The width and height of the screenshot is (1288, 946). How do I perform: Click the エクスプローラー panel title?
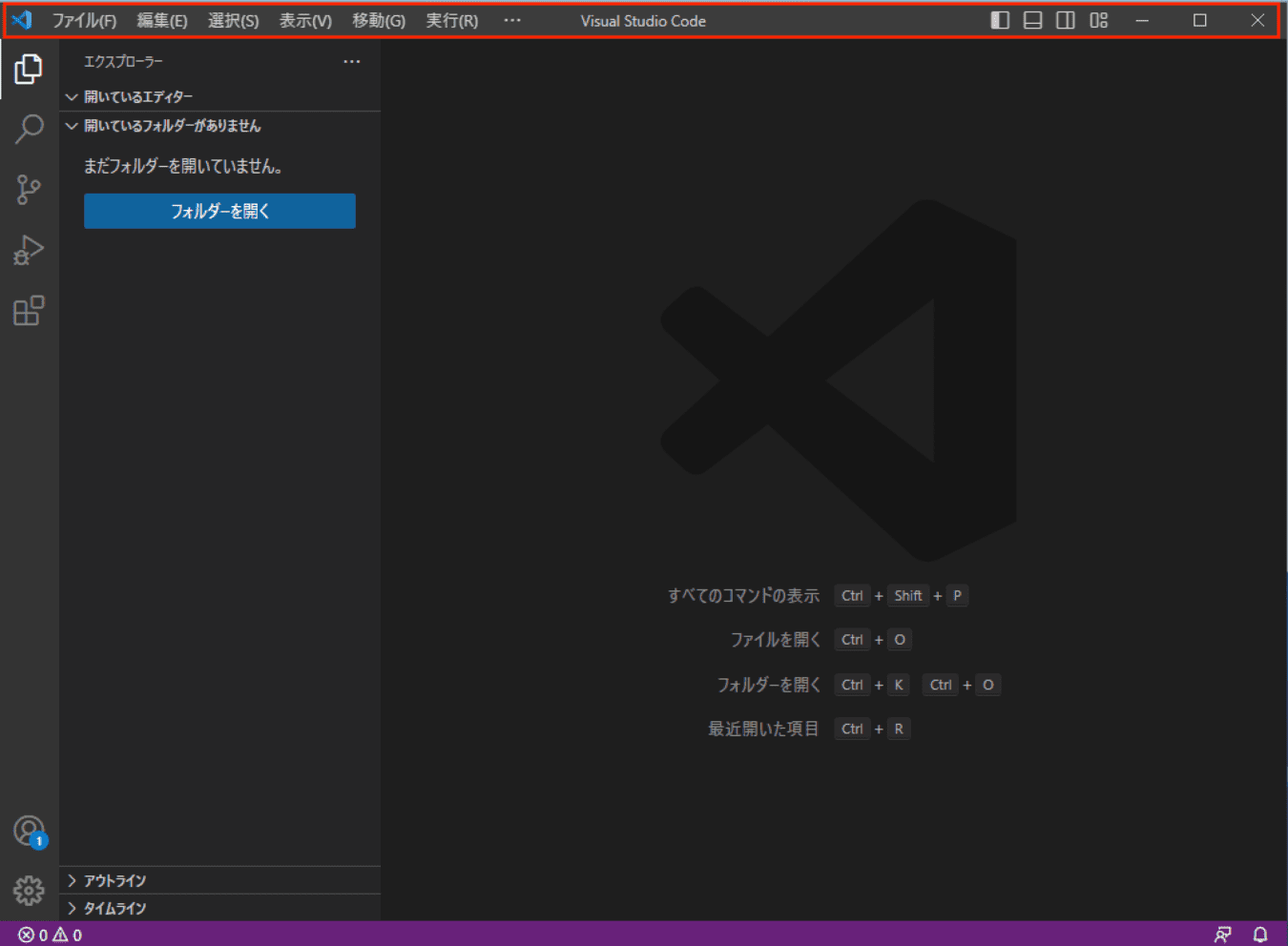pos(123,61)
